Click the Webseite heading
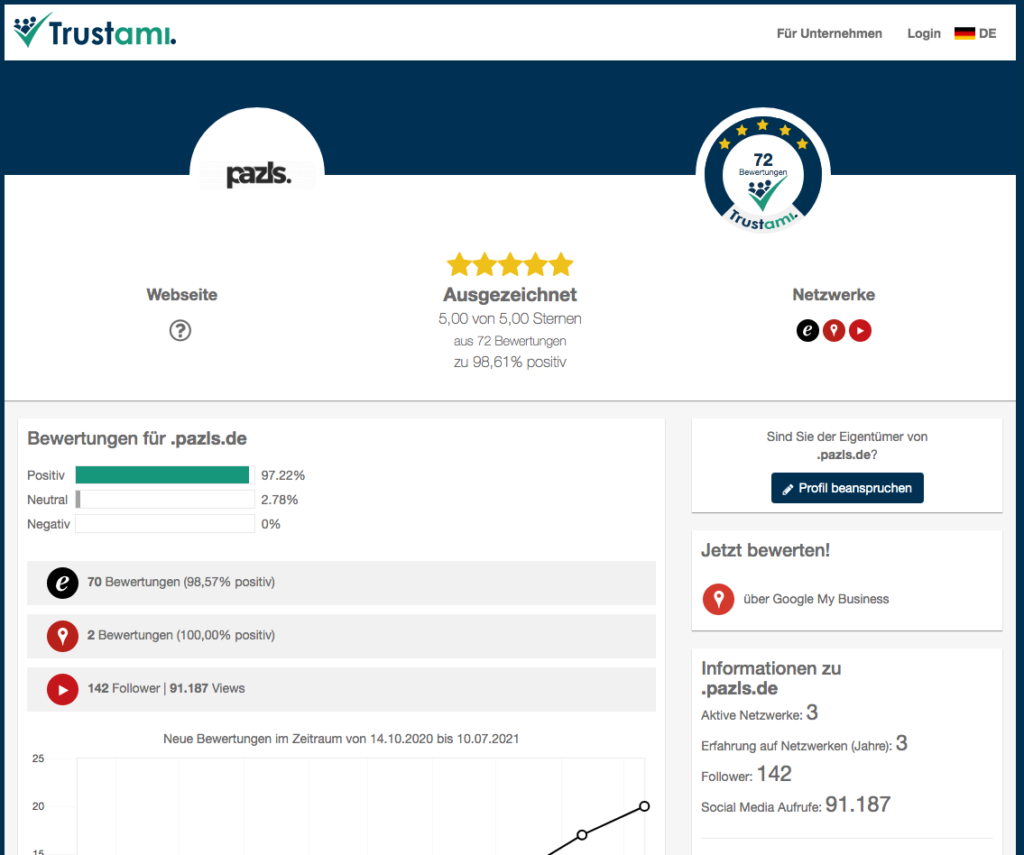This screenshot has height=855, width=1024. 182,295
